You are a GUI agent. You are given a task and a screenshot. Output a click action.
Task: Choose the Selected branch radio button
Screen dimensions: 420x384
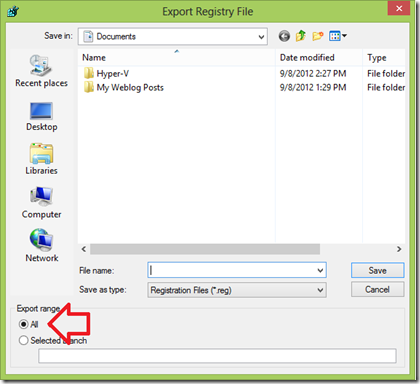click(24, 340)
